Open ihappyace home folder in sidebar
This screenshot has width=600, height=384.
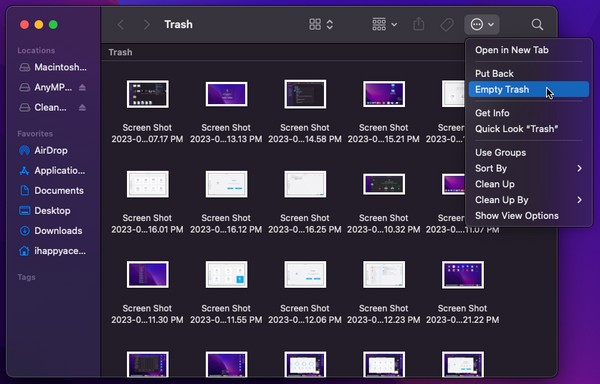[x=53, y=251]
